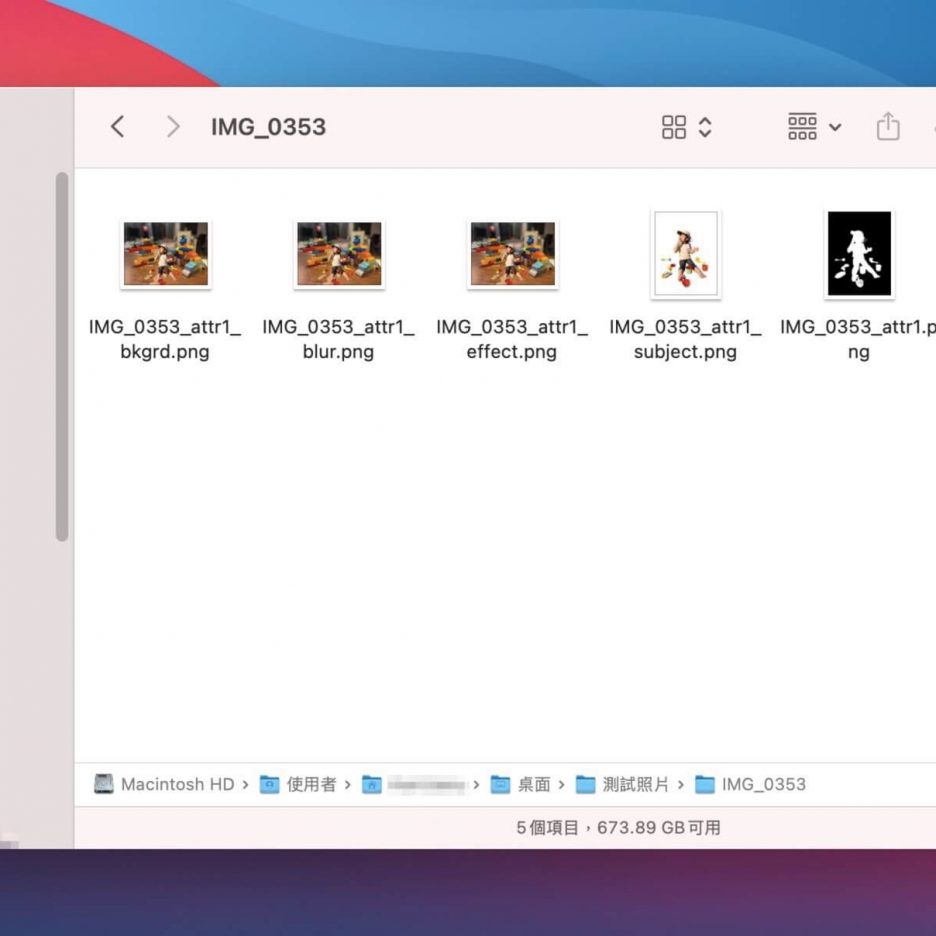This screenshot has height=936, width=936.
Task: Click the forward navigation arrow
Action: tap(173, 127)
